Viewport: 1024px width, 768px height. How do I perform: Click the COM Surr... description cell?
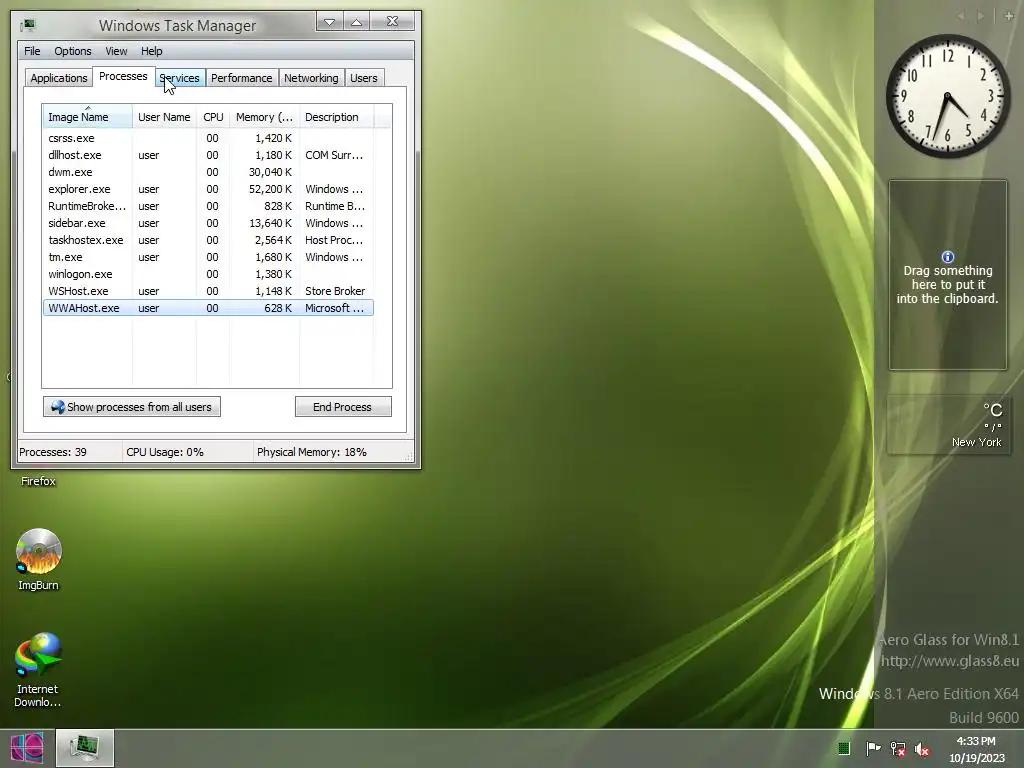tap(334, 155)
